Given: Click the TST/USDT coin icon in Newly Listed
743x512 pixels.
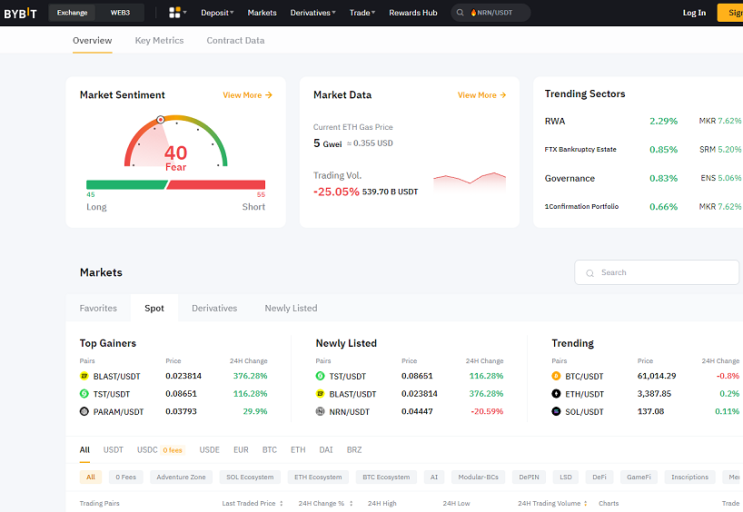Looking at the screenshot, I should pyautogui.click(x=320, y=376).
